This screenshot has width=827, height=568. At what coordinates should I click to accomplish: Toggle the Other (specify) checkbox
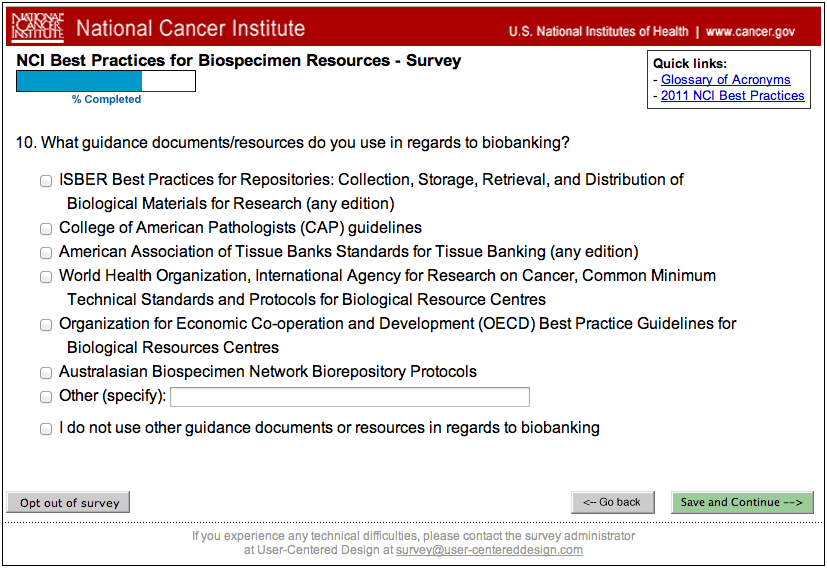coord(46,397)
